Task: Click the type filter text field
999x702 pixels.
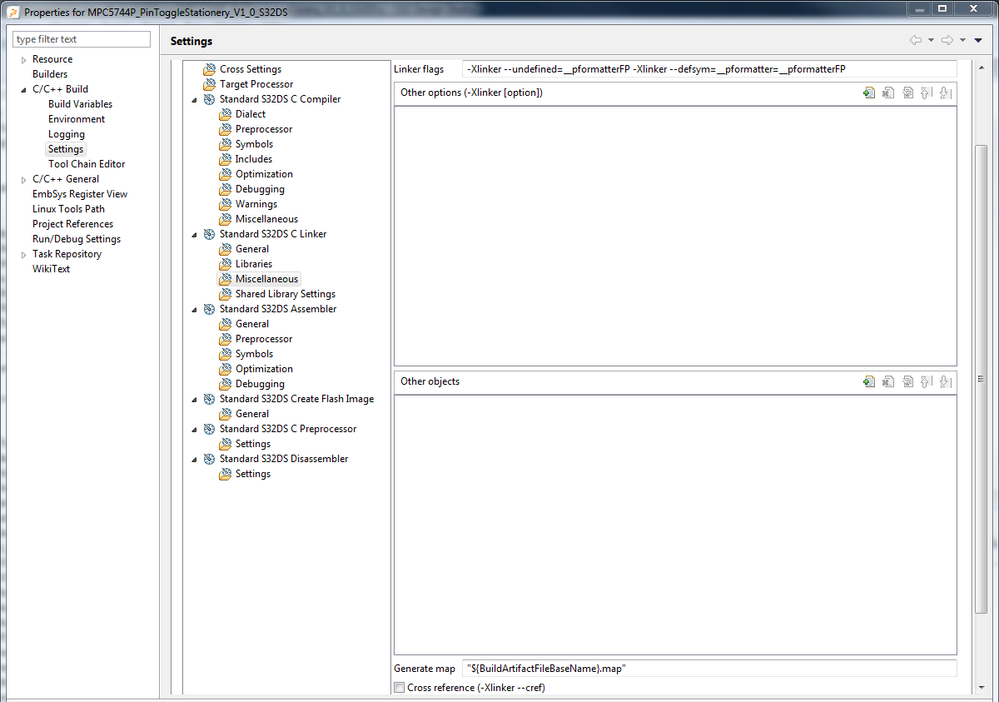Action: point(82,39)
